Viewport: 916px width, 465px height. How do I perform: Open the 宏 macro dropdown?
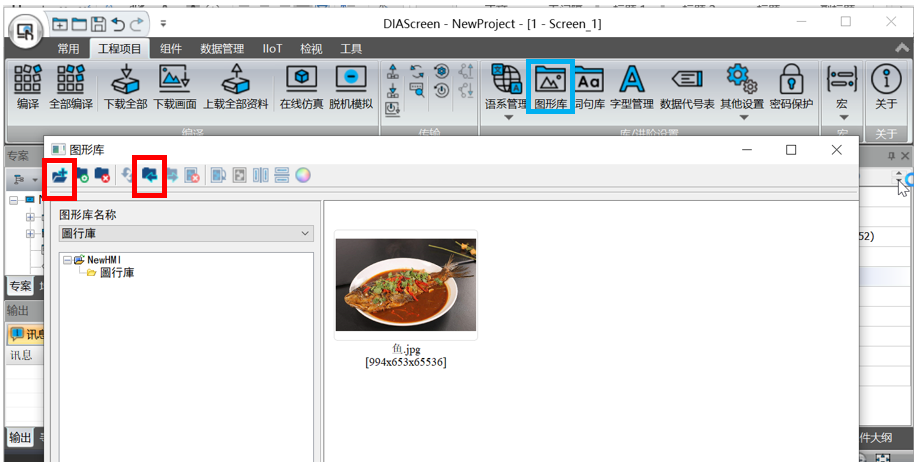pyautogui.click(x=842, y=117)
